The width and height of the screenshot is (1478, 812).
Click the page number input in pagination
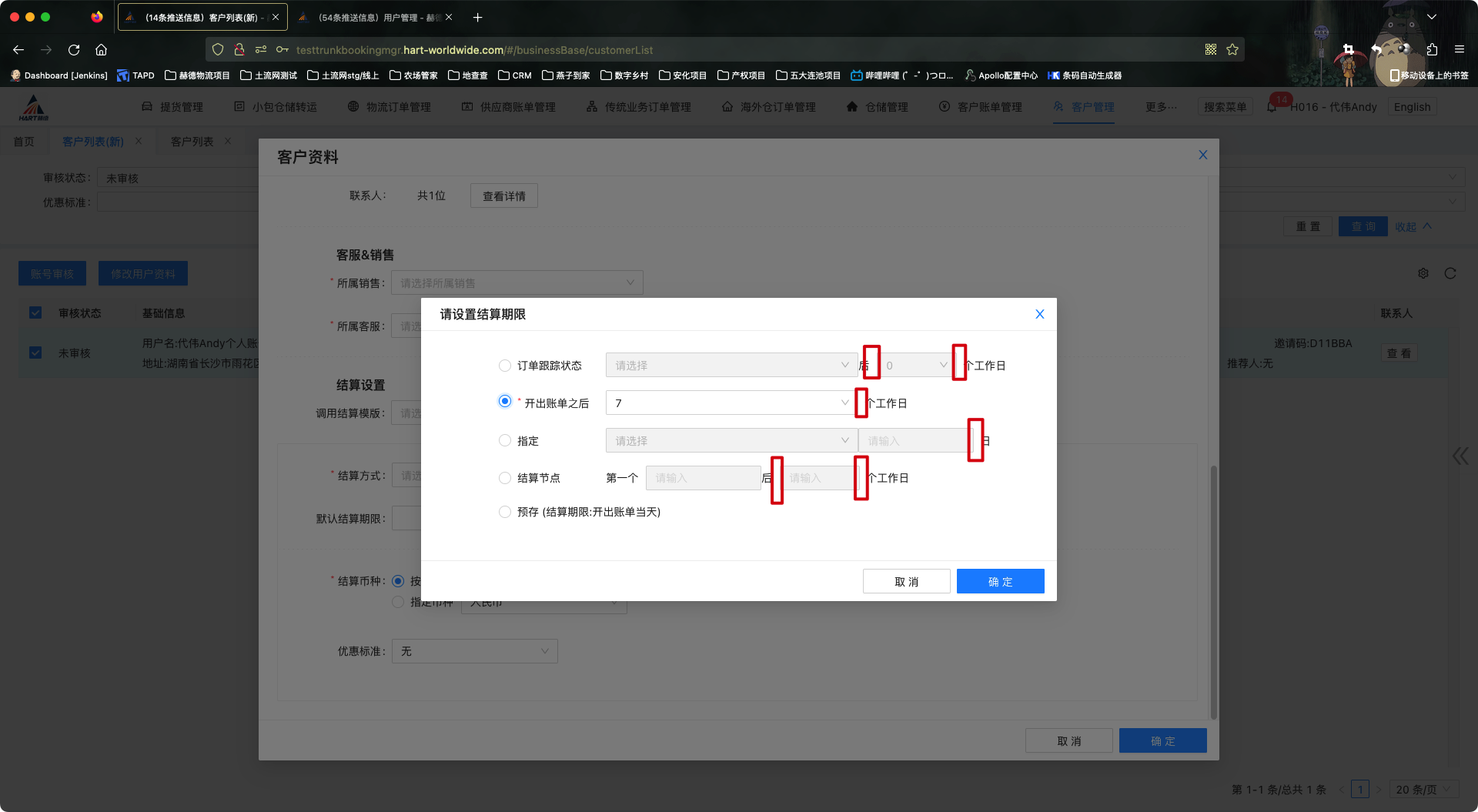pyautogui.click(x=1360, y=789)
